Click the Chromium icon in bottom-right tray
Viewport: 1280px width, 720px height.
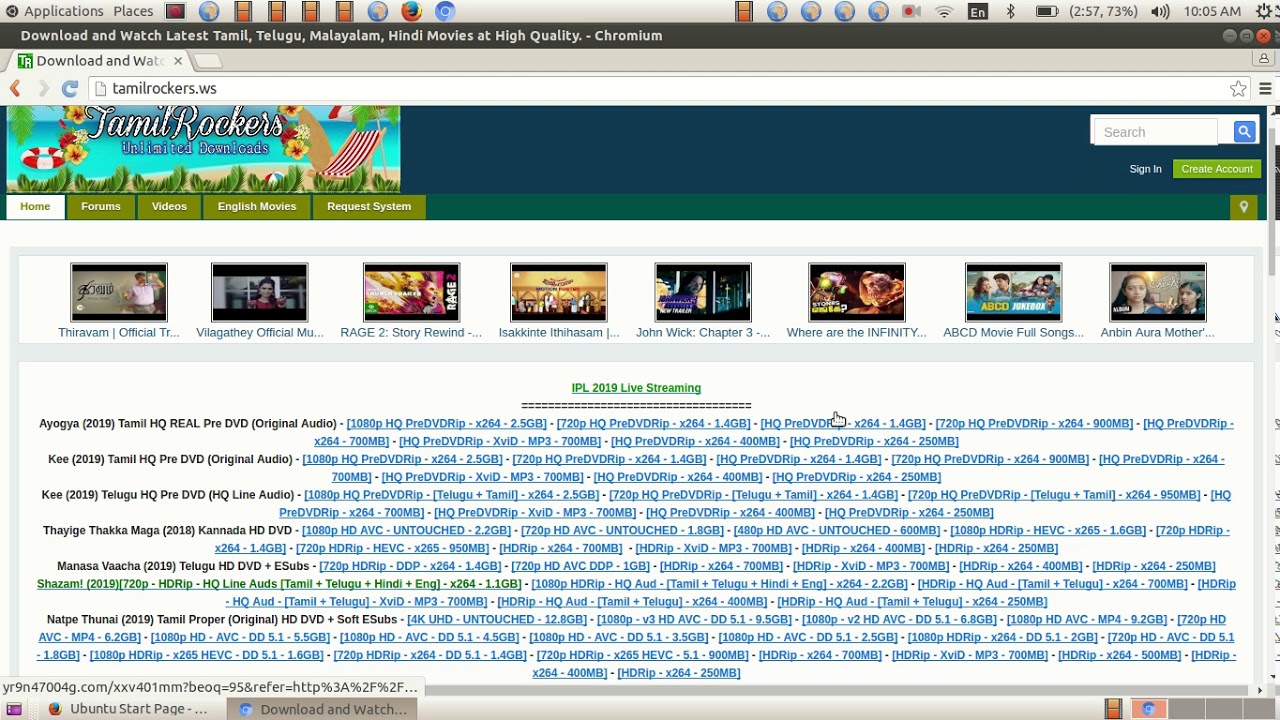click(x=1148, y=709)
